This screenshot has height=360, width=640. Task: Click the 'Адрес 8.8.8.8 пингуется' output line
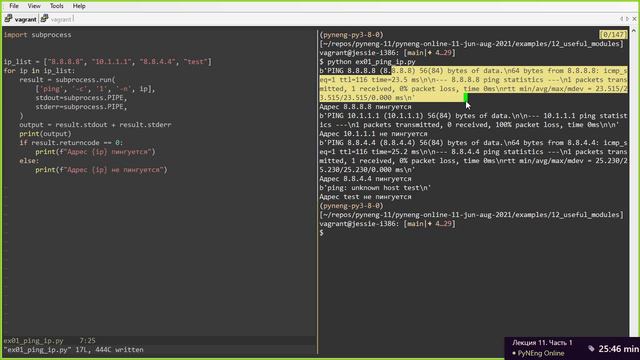click(365, 107)
